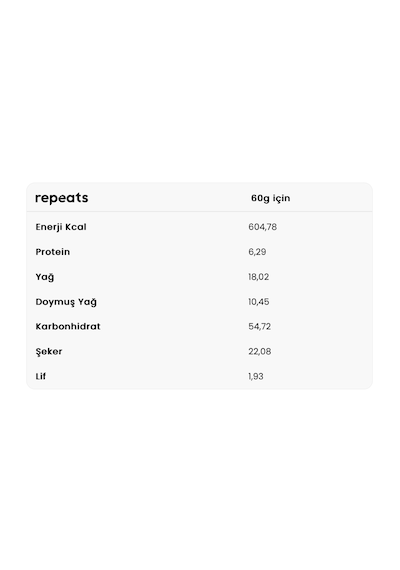
Task: Select the 54,72 carbohydrate value
Action: tap(260, 326)
